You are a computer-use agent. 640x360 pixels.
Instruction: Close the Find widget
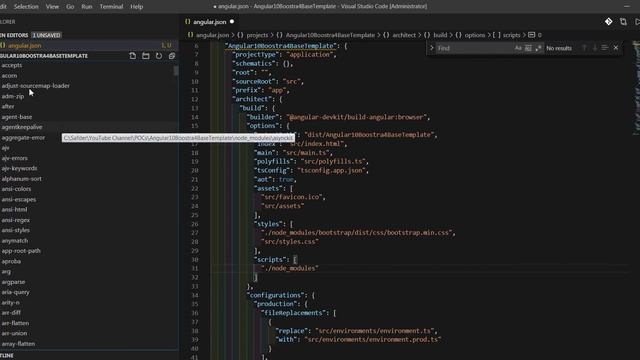[616, 48]
